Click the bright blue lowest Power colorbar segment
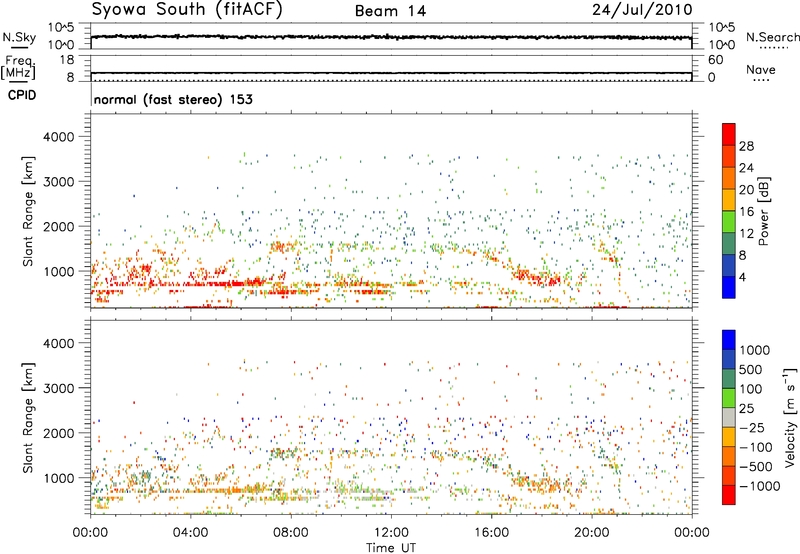Image resolution: width=800 pixels, height=554 pixels. (x=729, y=287)
